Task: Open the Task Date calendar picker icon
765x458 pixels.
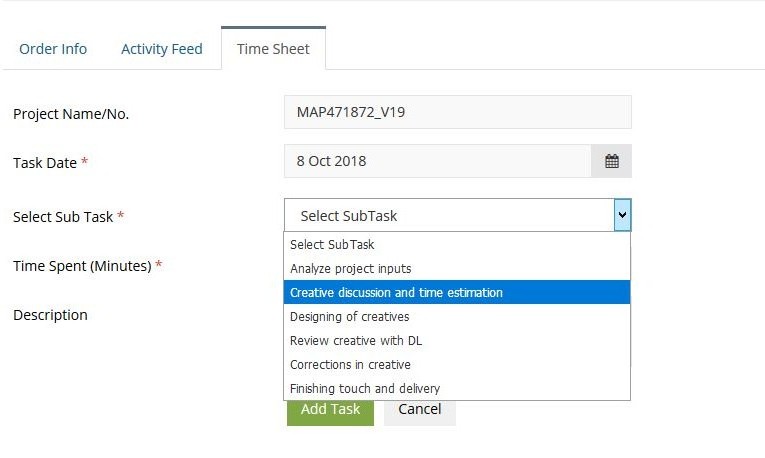Action: 611,161
